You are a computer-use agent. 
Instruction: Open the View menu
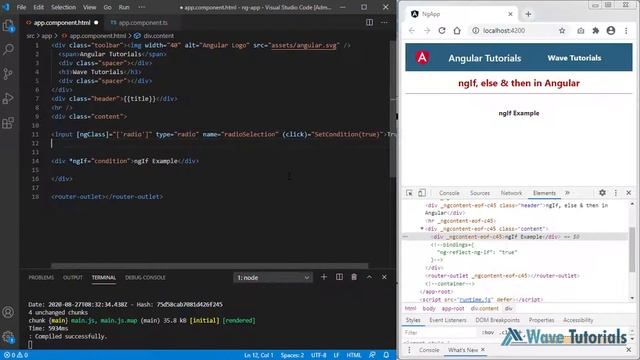coord(89,7)
